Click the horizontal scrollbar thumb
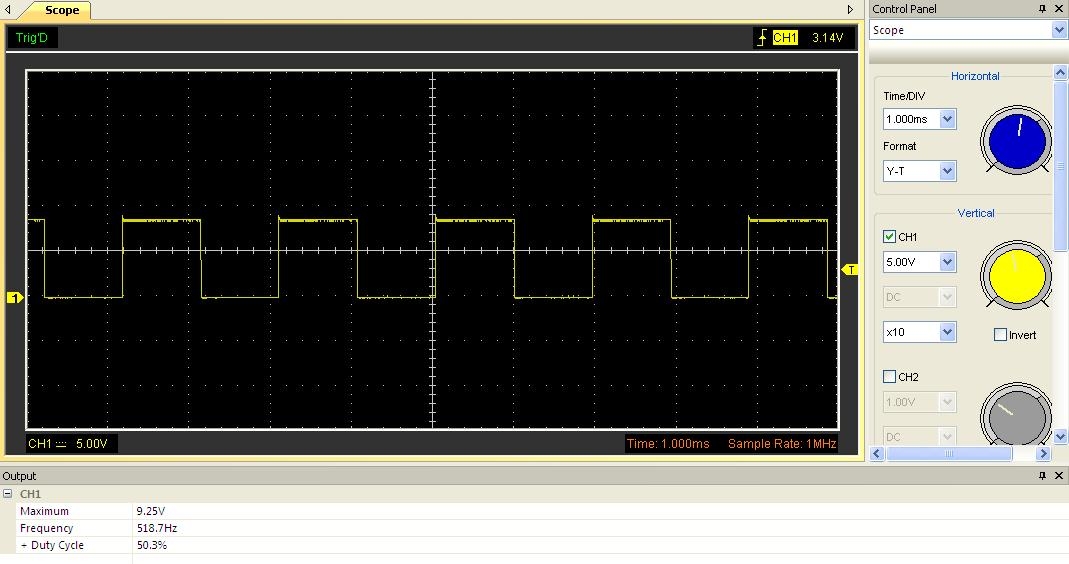 click(948, 454)
